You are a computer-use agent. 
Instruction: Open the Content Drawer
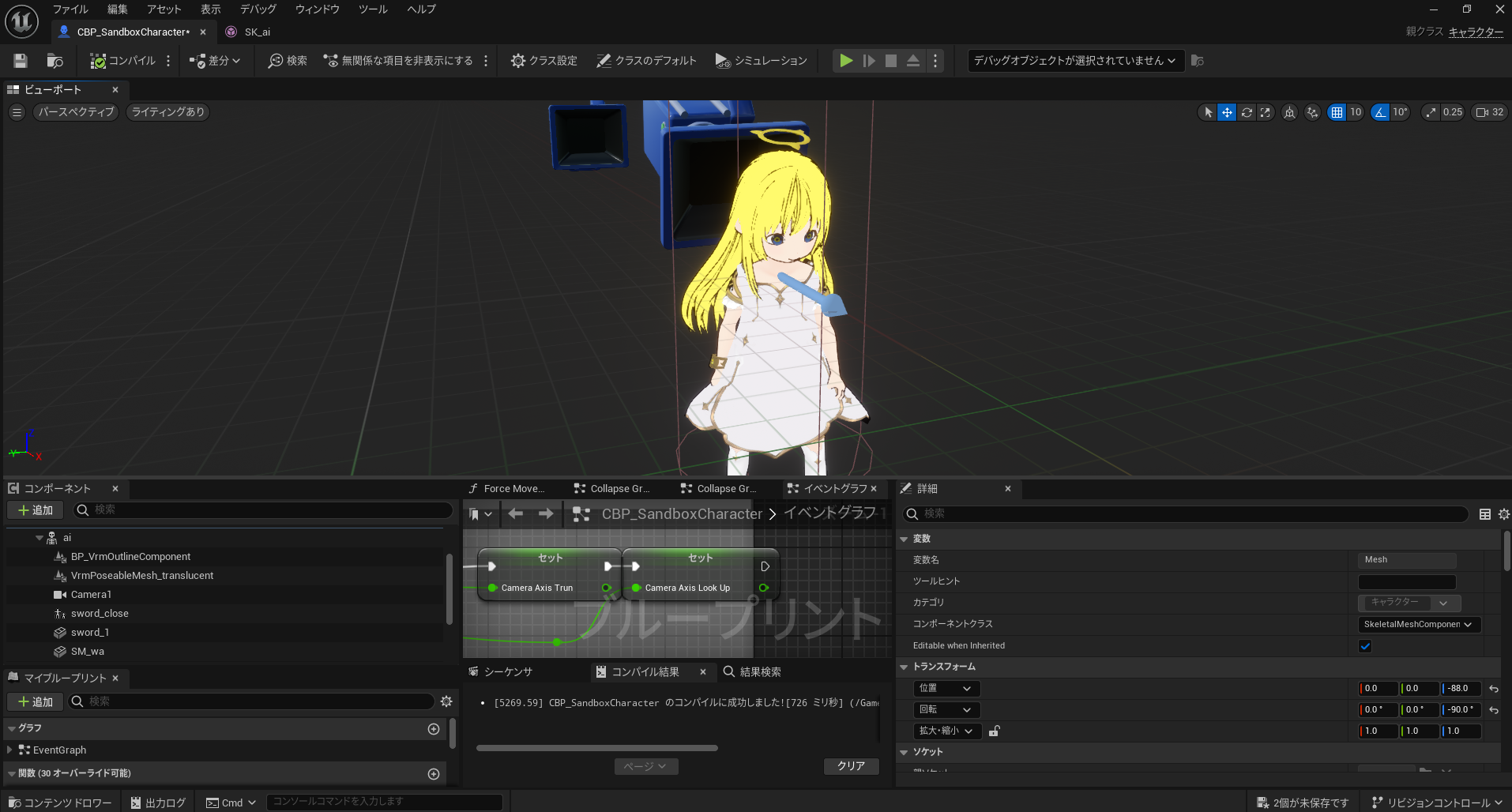[61, 803]
